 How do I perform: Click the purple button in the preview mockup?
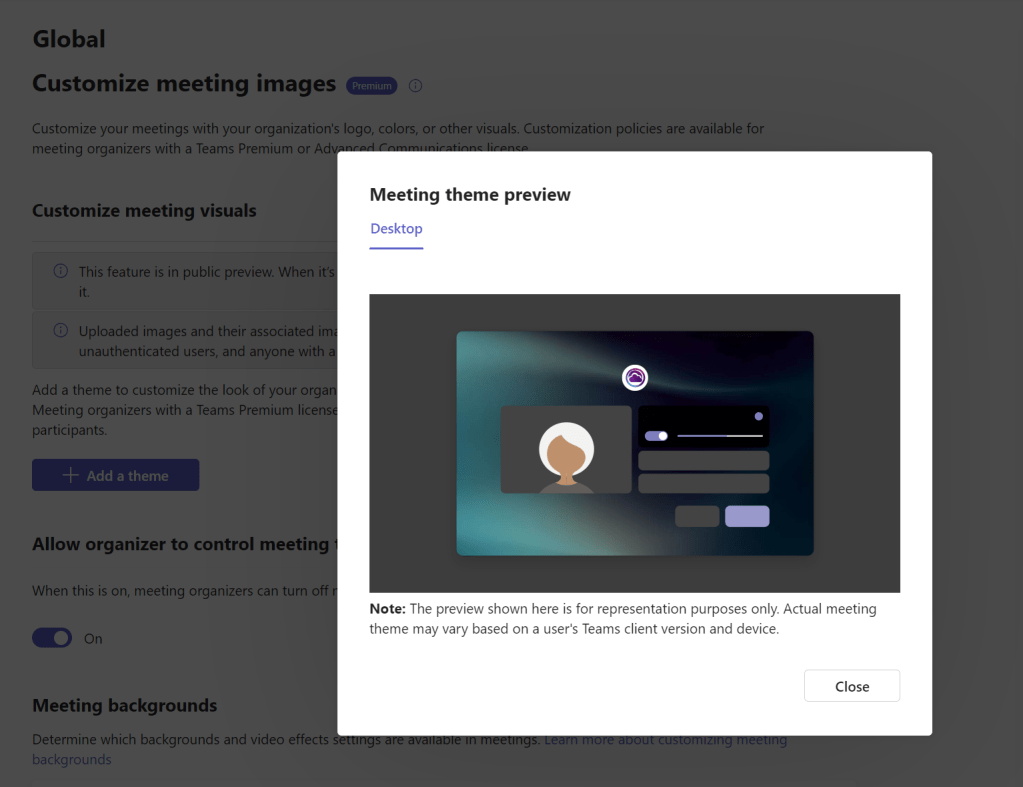click(747, 516)
